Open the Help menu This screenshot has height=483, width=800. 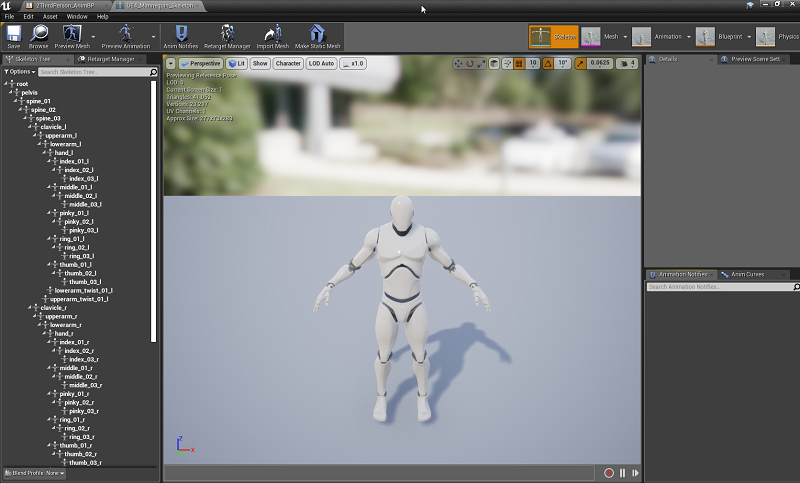[x=103, y=16]
